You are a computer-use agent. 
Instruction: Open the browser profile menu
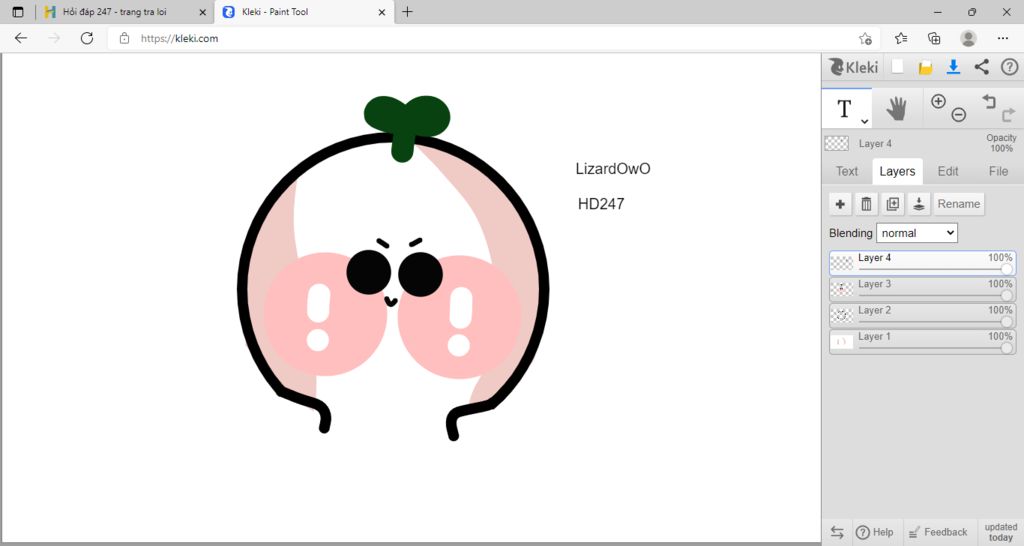(x=968, y=39)
